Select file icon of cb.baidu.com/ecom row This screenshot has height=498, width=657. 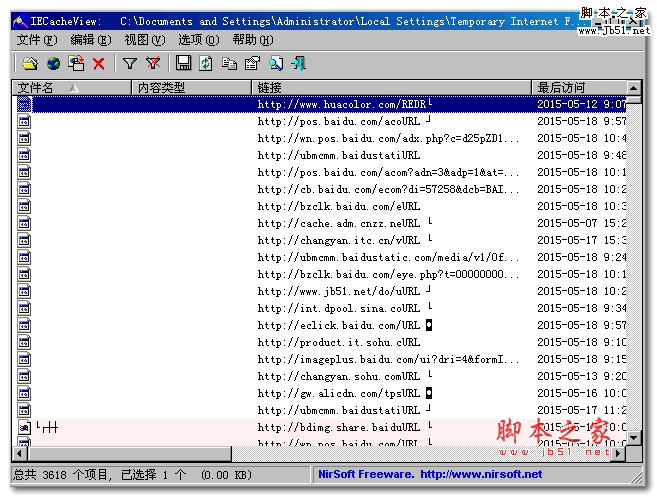pos(24,189)
